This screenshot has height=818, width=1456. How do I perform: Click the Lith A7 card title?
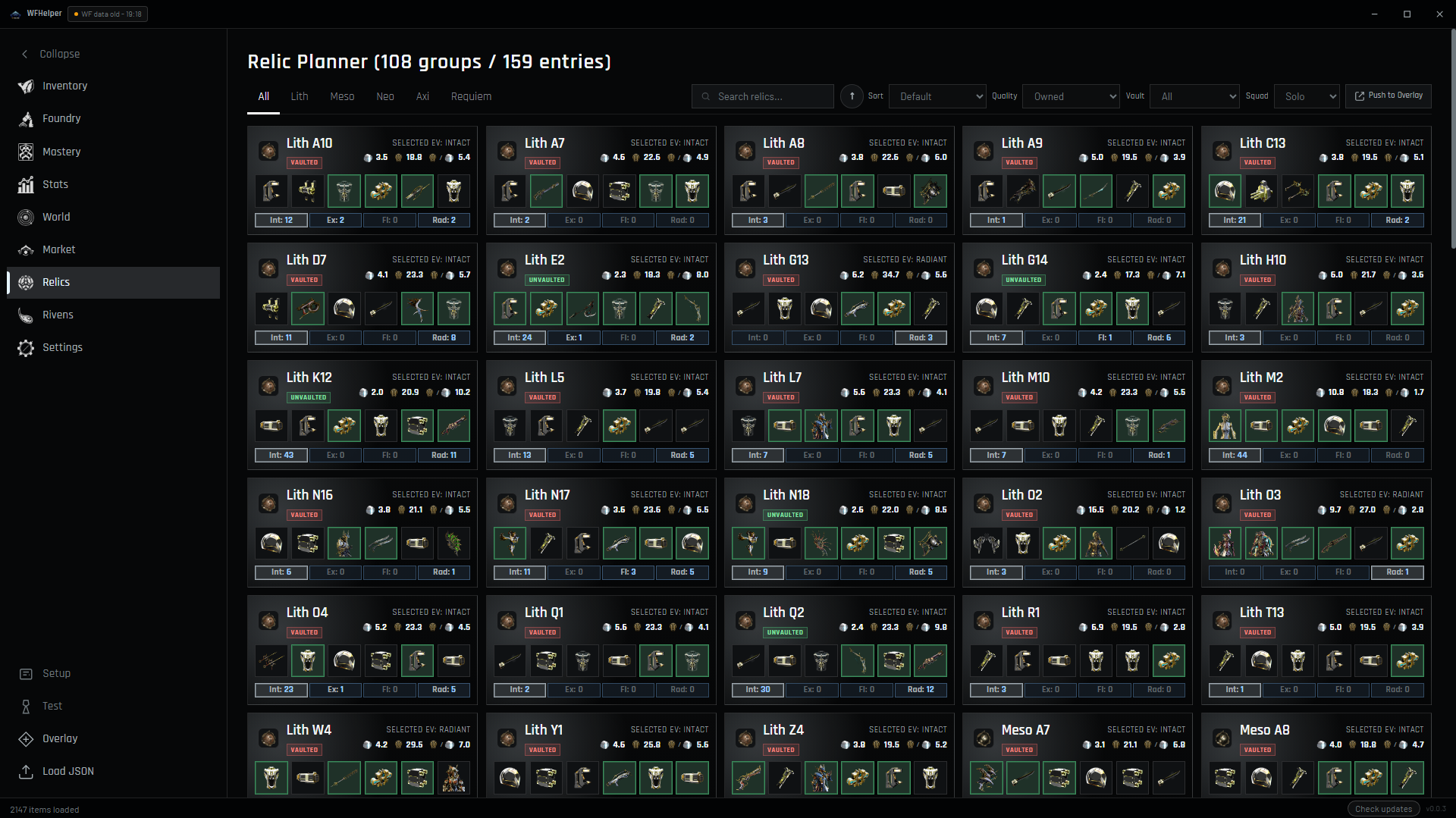544,143
